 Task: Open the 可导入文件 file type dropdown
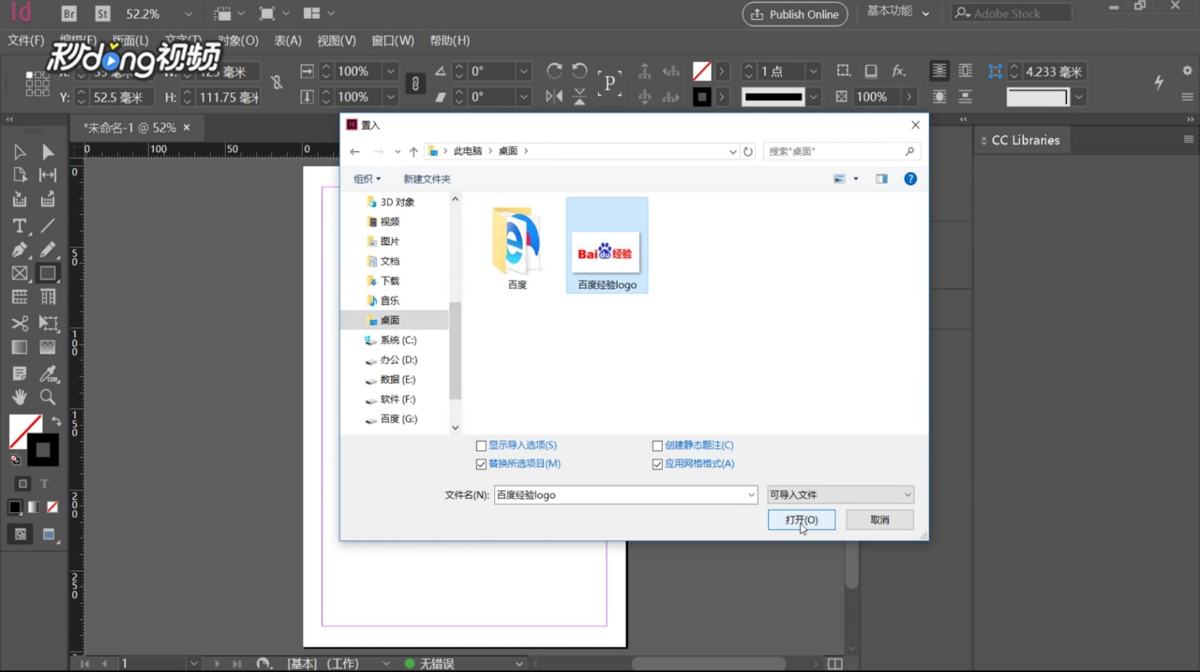pyautogui.click(x=841, y=495)
